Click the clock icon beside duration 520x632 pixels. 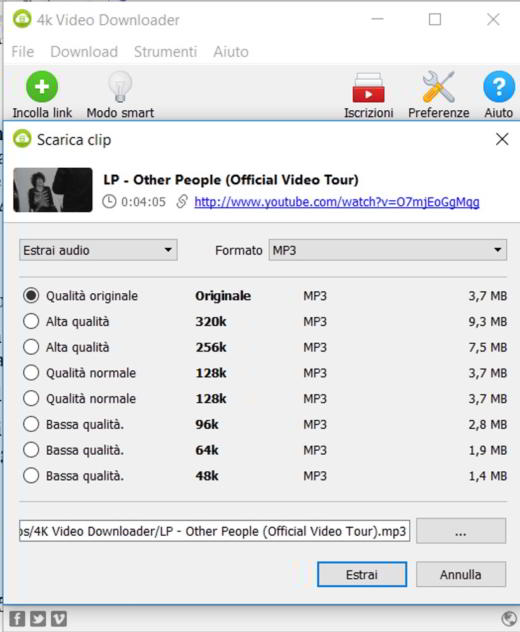pos(109,201)
